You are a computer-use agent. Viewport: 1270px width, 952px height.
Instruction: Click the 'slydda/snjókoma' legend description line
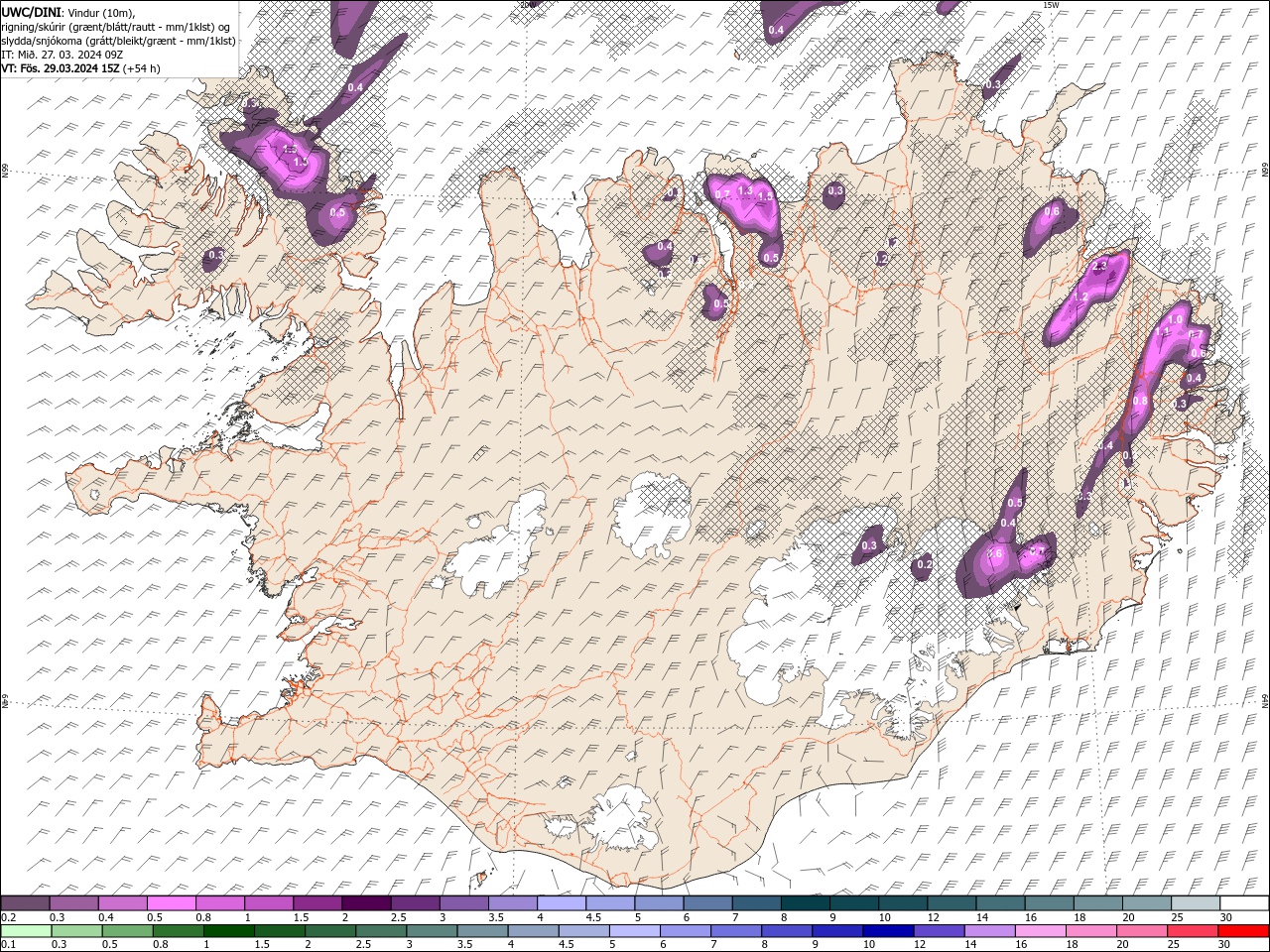point(118,41)
